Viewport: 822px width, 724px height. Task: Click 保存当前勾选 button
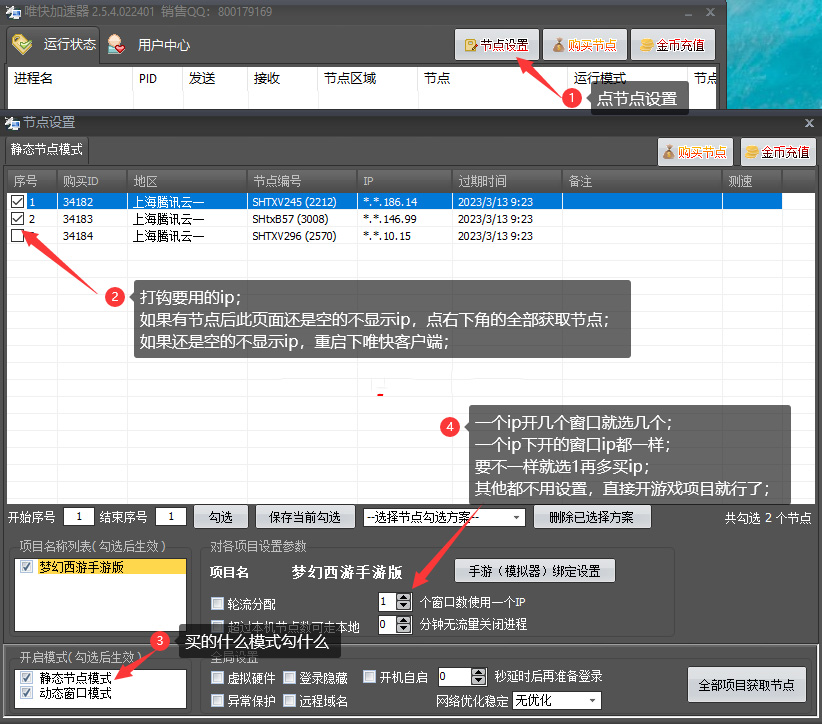pyautogui.click(x=305, y=517)
